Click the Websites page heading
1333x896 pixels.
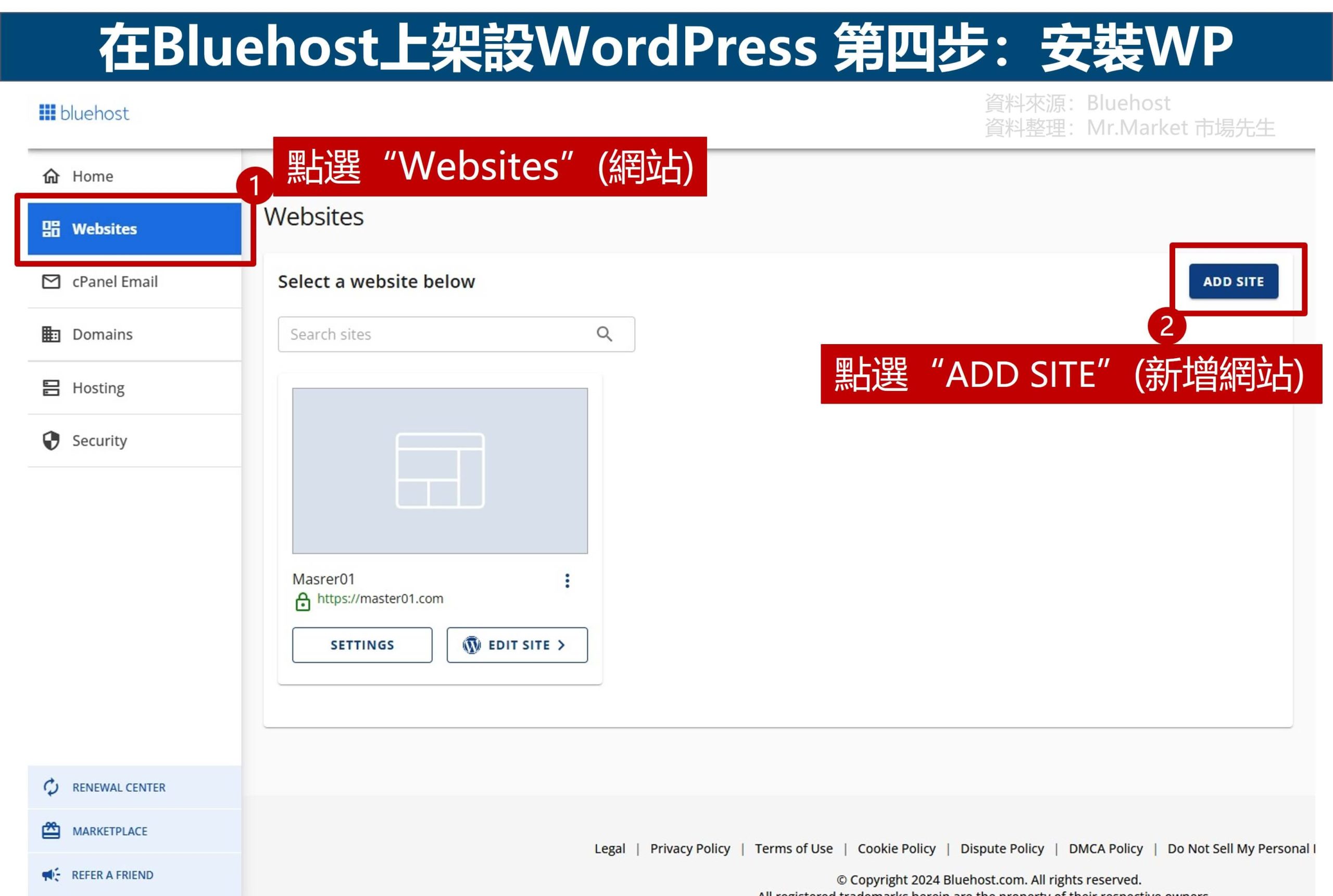point(313,217)
